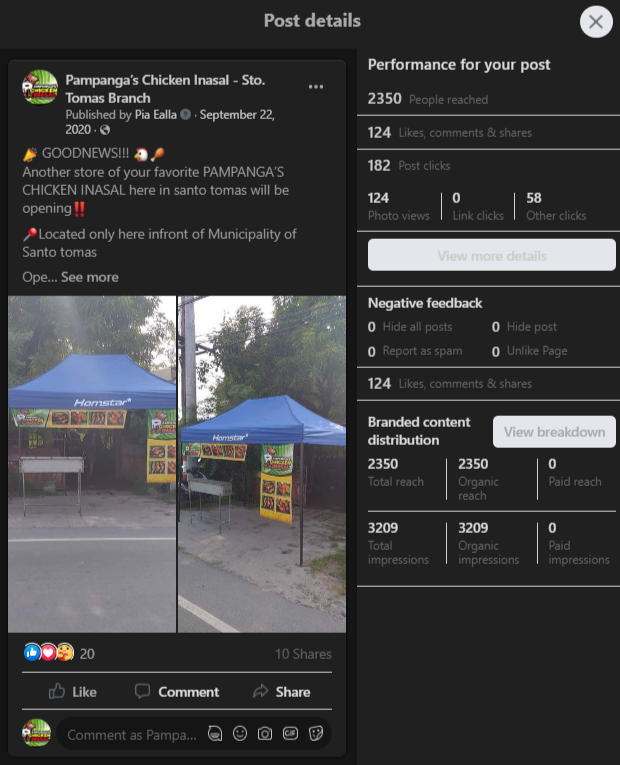Click the Share button
620x765 pixels.
pyautogui.click(x=281, y=691)
